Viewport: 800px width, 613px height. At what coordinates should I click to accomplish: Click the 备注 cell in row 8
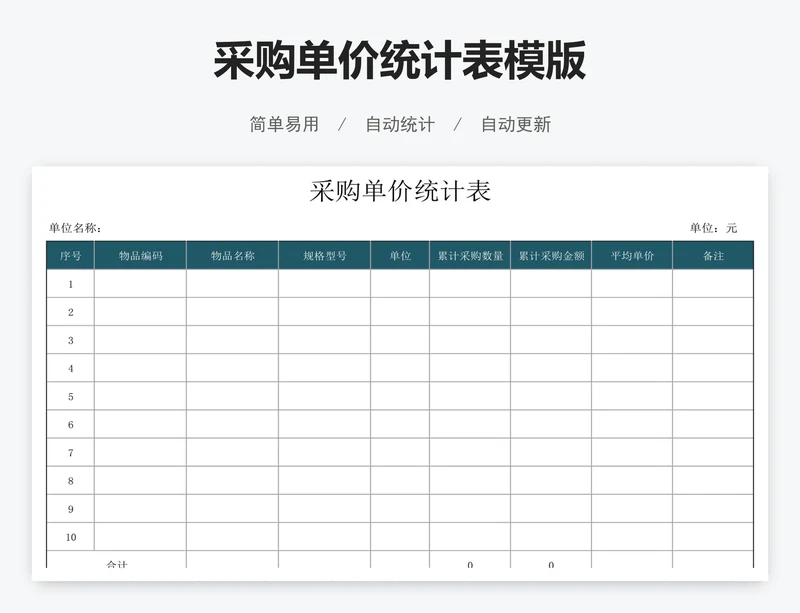click(x=713, y=480)
